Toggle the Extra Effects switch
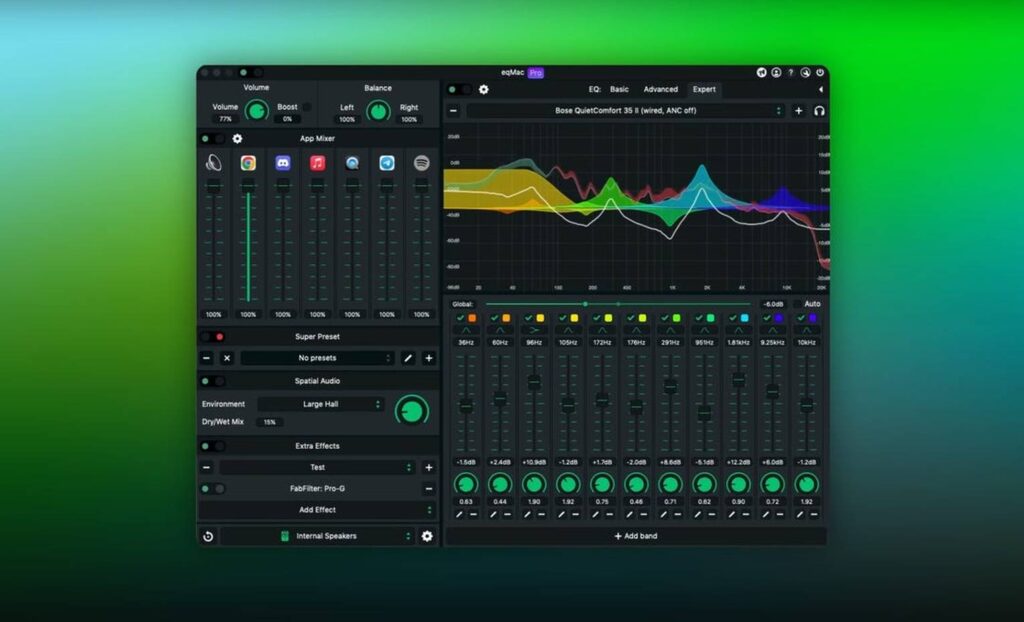This screenshot has width=1024, height=622. click(212, 446)
